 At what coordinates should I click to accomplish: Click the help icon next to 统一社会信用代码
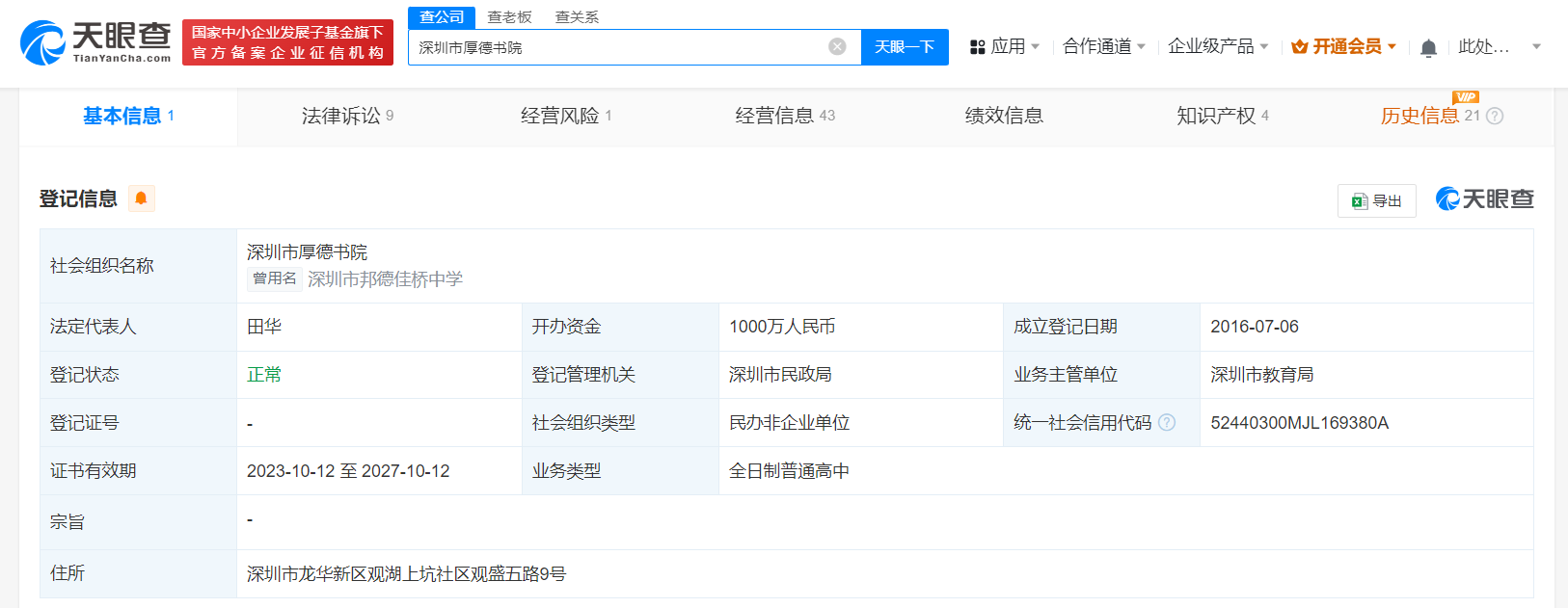(1167, 422)
